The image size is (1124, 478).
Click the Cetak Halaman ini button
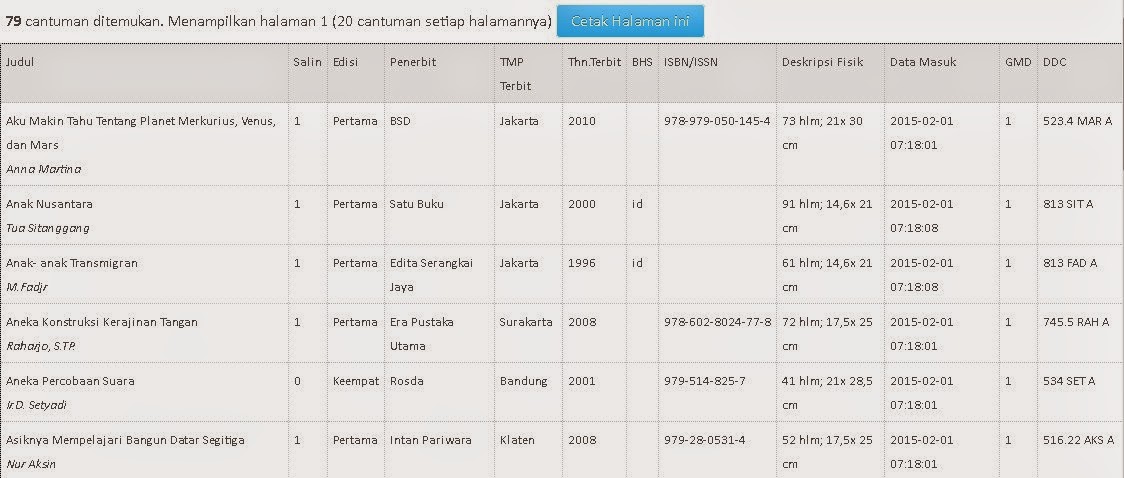(x=630, y=21)
